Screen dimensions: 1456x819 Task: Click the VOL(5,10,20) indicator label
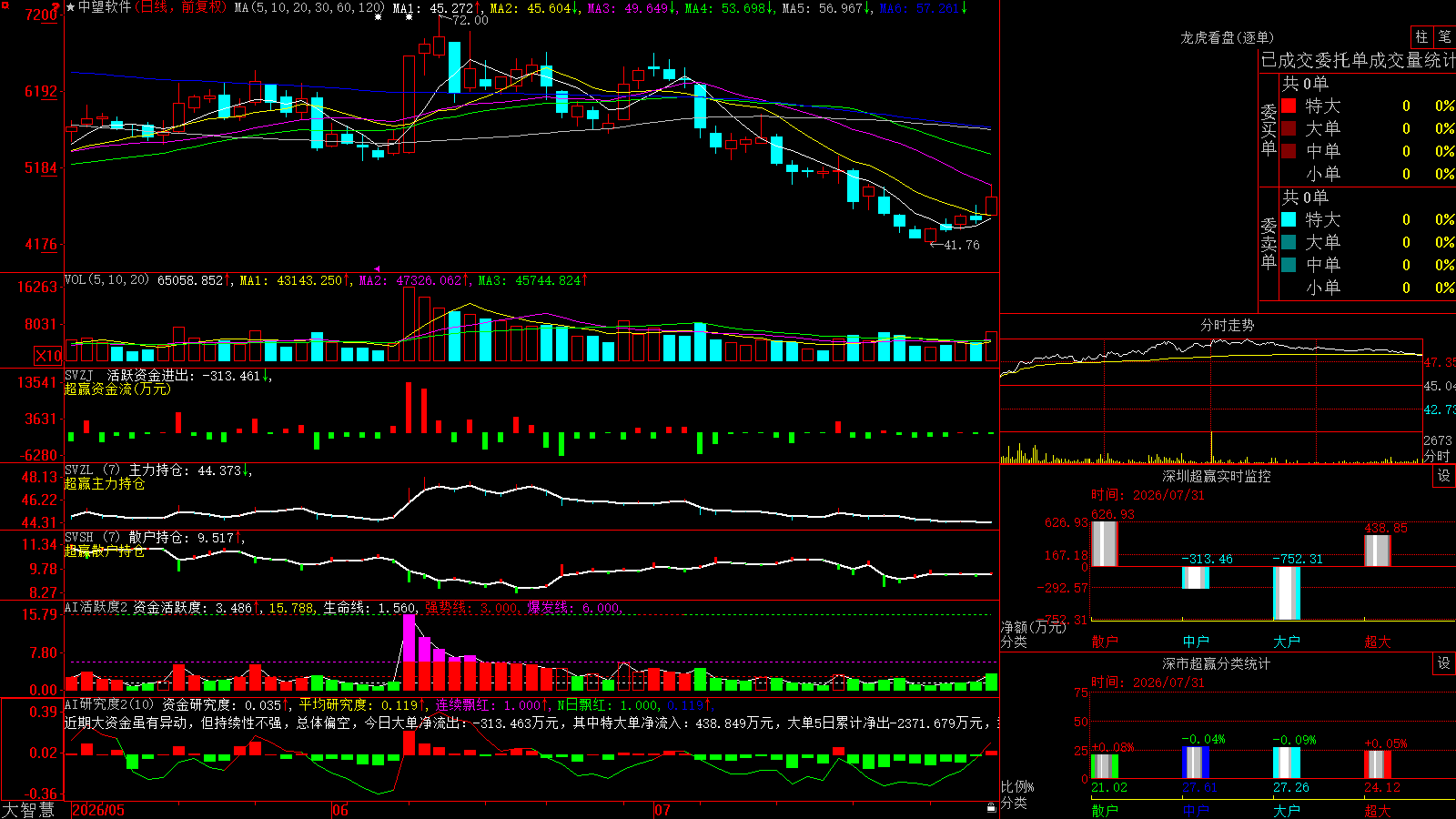click(x=106, y=280)
